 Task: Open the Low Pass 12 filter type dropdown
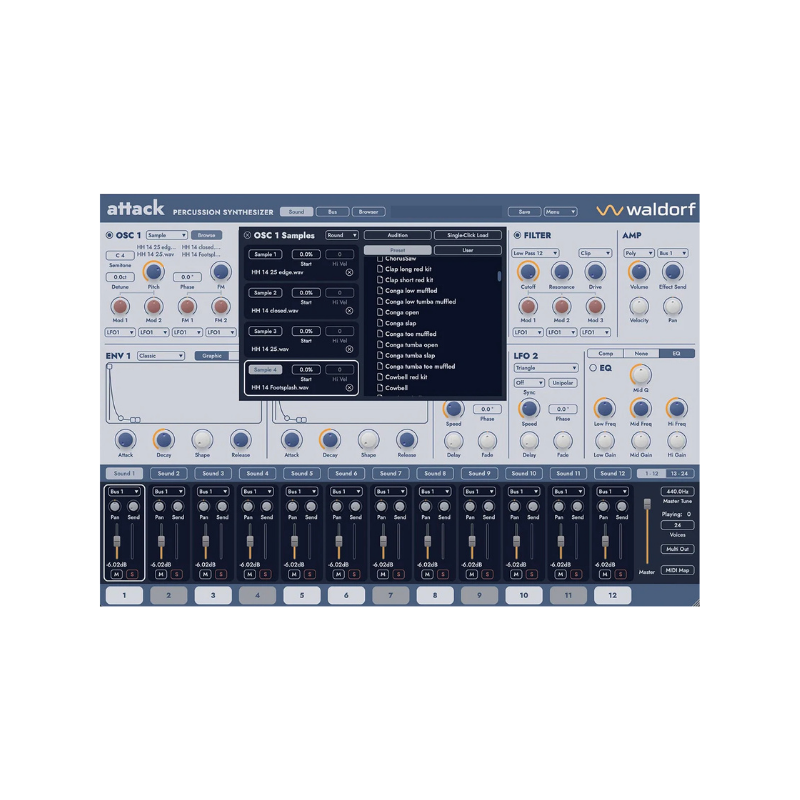coord(534,254)
